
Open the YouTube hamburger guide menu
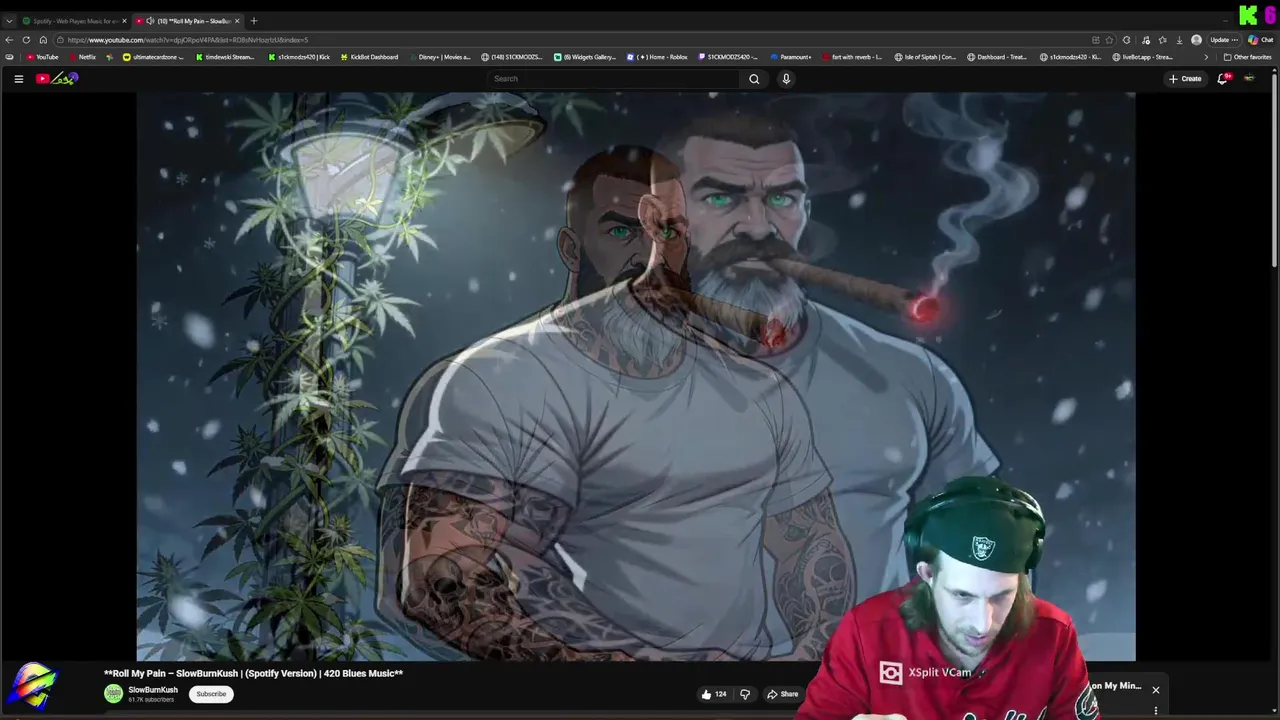tap(18, 79)
